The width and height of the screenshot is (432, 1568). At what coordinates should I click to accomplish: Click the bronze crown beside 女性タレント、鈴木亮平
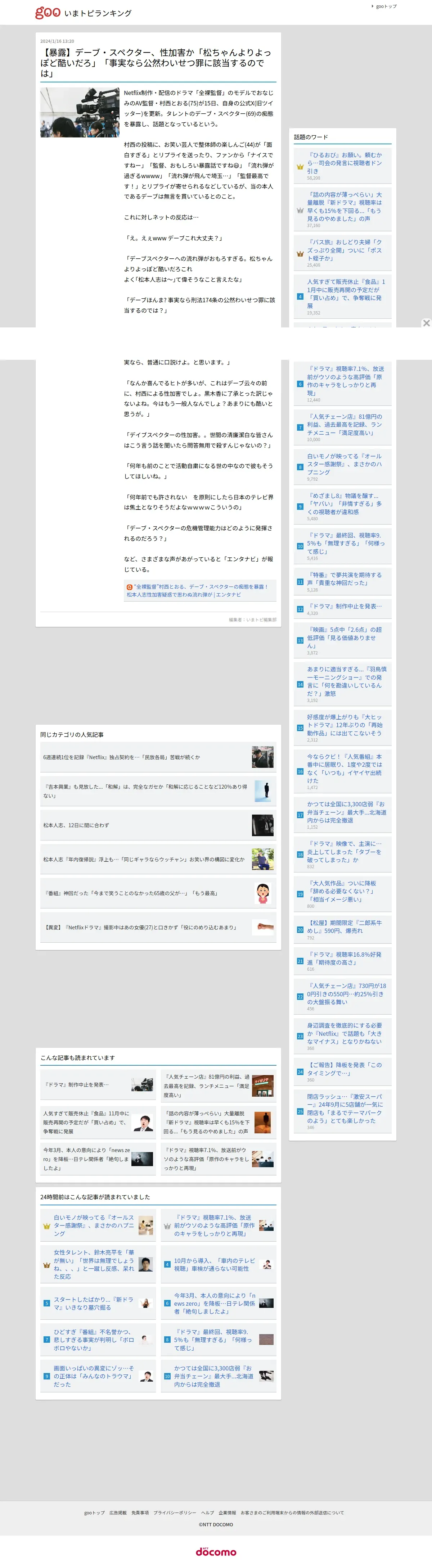46,1264
